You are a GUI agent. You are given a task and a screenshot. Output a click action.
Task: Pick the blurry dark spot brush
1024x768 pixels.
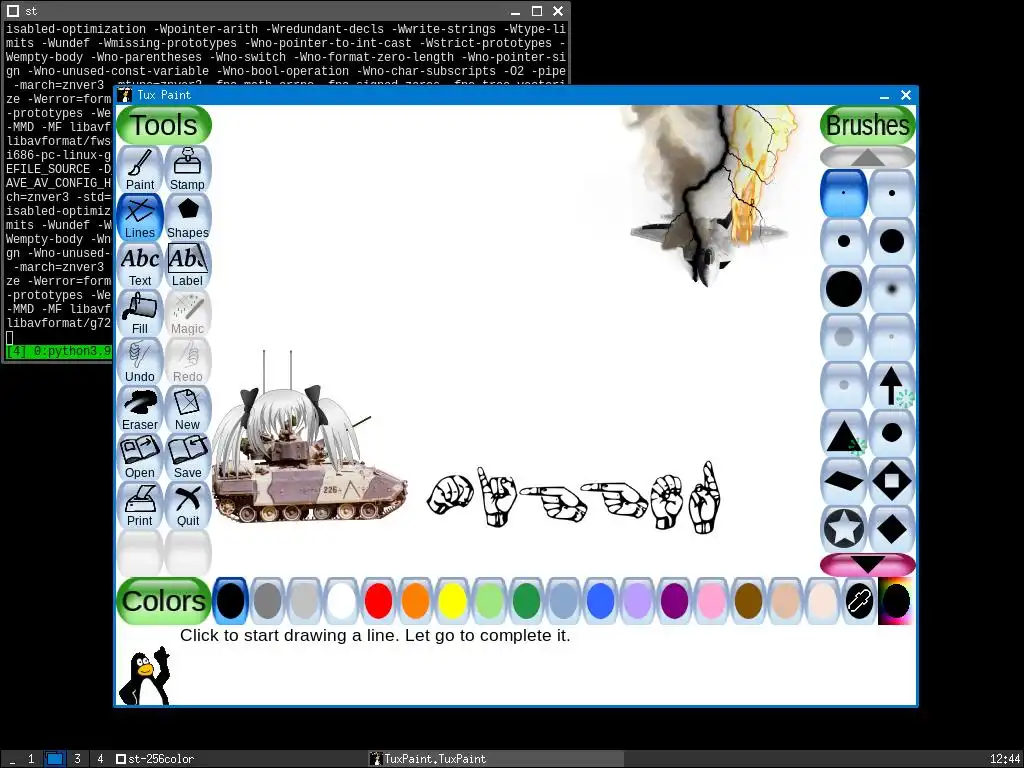tap(891, 289)
